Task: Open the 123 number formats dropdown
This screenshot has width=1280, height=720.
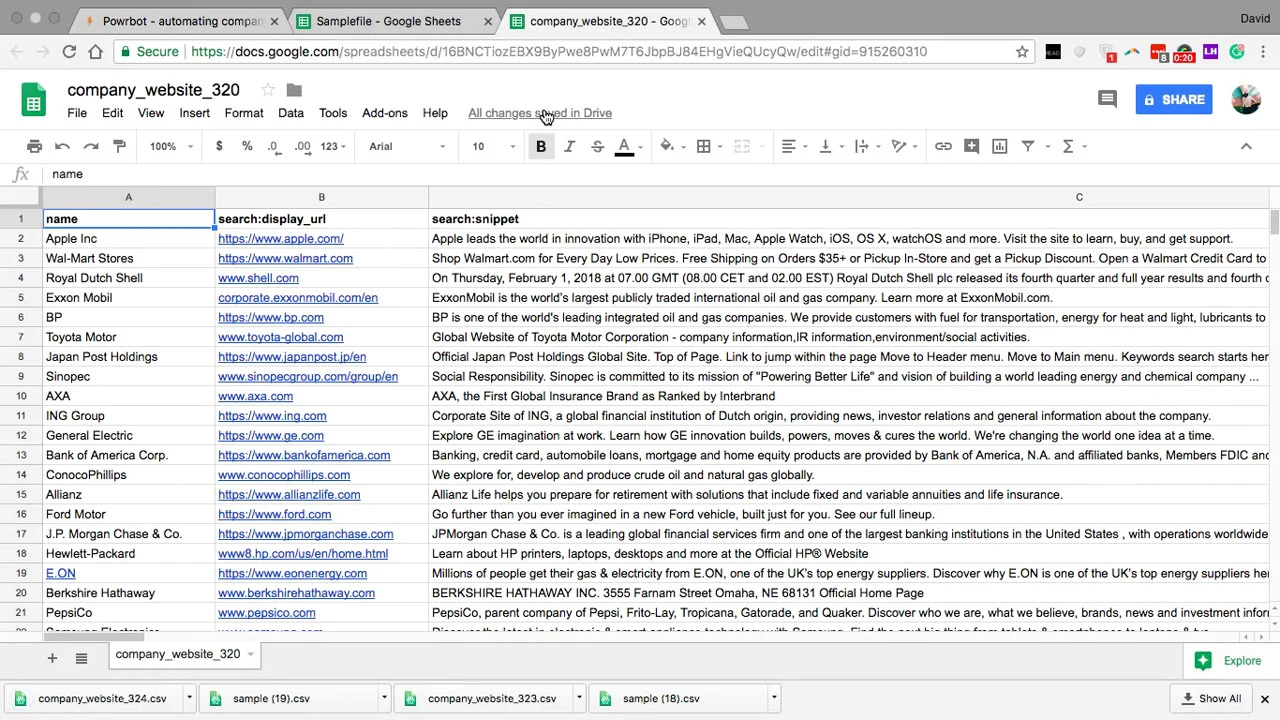Action: click(334, 146)
